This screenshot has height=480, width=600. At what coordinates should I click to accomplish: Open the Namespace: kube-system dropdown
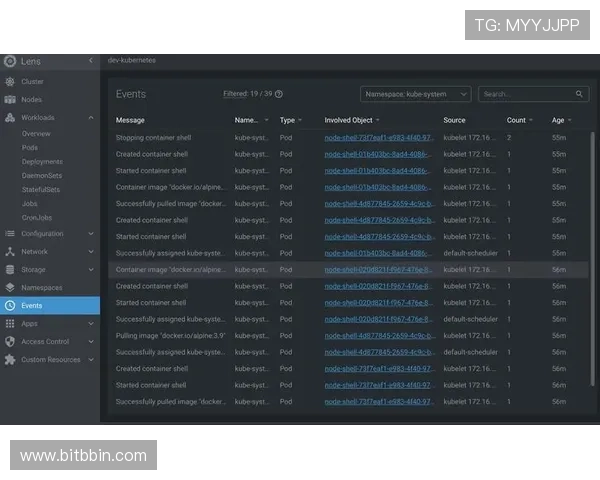coord(415,94)
